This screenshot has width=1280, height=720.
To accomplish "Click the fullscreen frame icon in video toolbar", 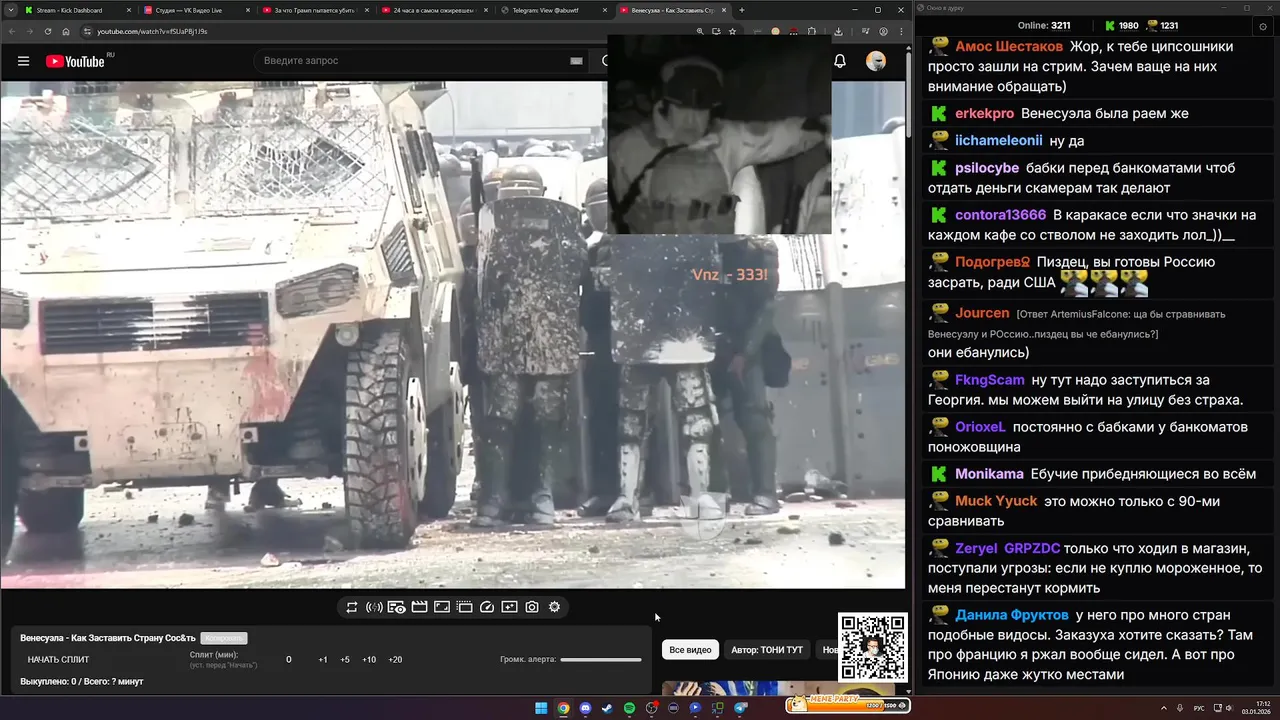I will [x=442, y=607].
